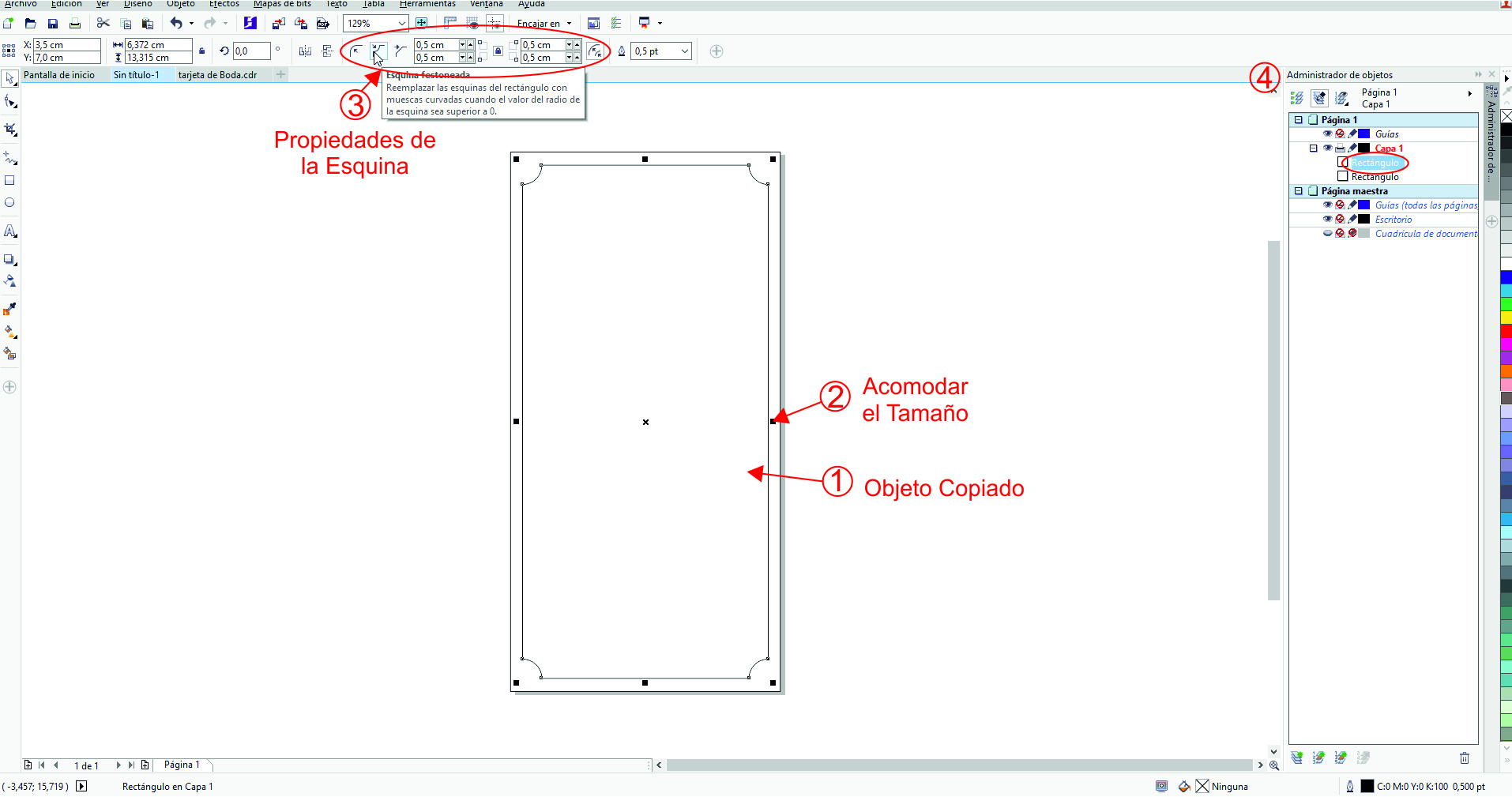Switch to Pantalla de inicio tab
The width and height of the screenshot is (1512, 797).
click(x=59, y=75)
